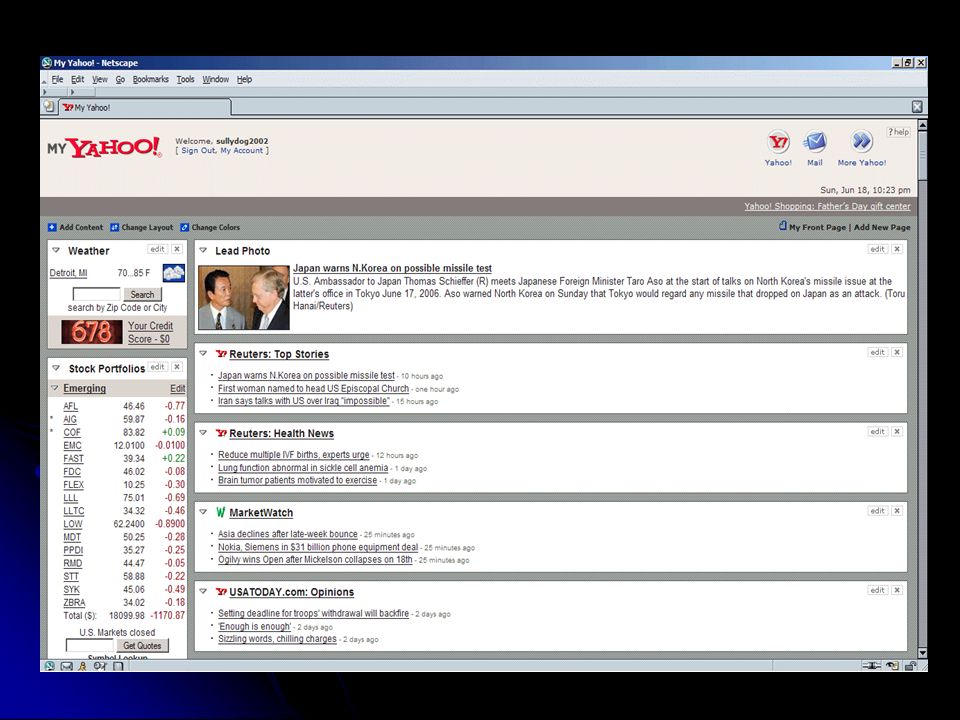This screenshot has height=720, width=960.
Task: Click the Add New Page link
Action: (x=882, y=227)
